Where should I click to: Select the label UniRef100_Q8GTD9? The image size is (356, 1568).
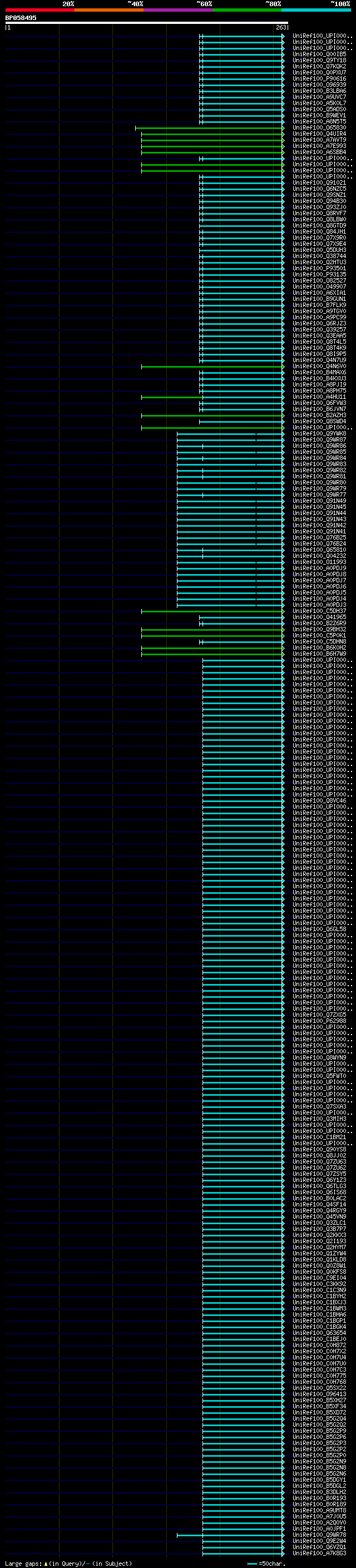pos(319,225)
